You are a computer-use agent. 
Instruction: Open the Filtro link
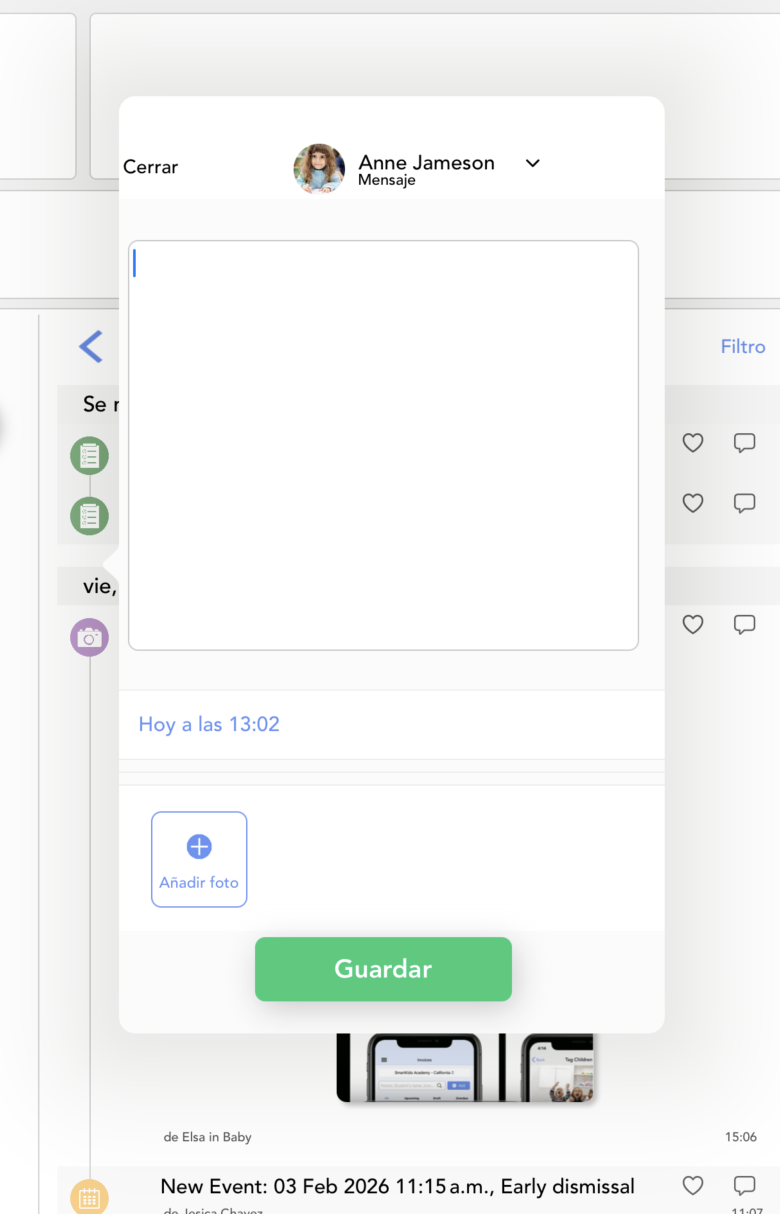pyautogui.click(x=743, y=347)
